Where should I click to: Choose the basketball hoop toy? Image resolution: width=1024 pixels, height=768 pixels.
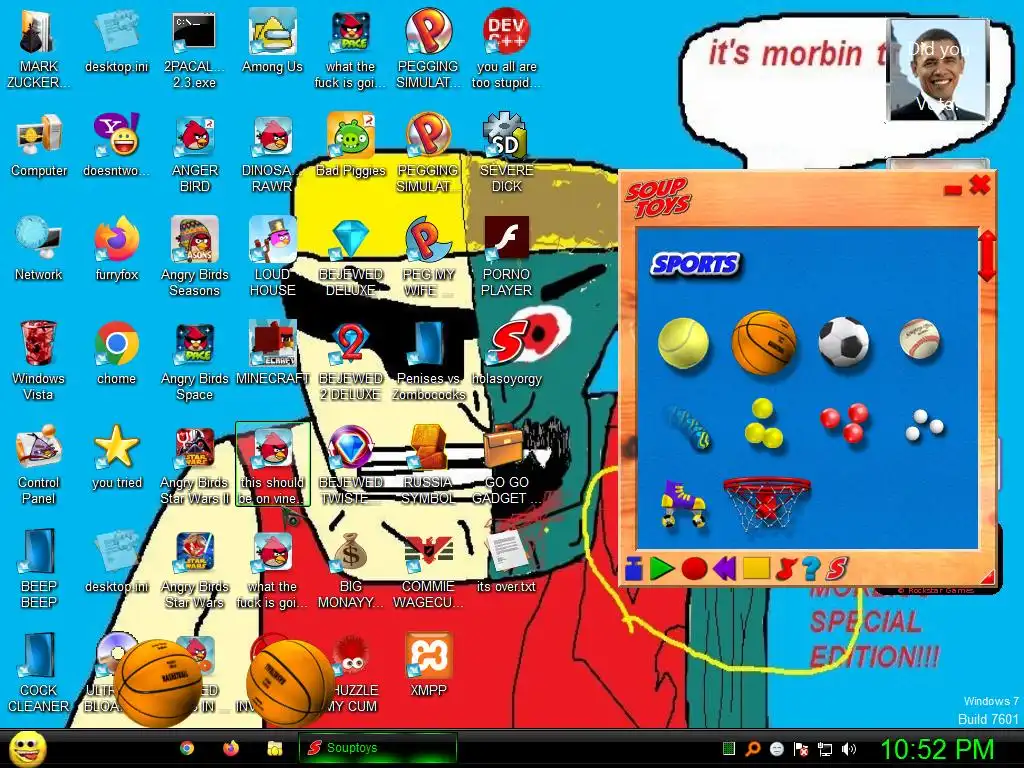[x=767, y=503]
